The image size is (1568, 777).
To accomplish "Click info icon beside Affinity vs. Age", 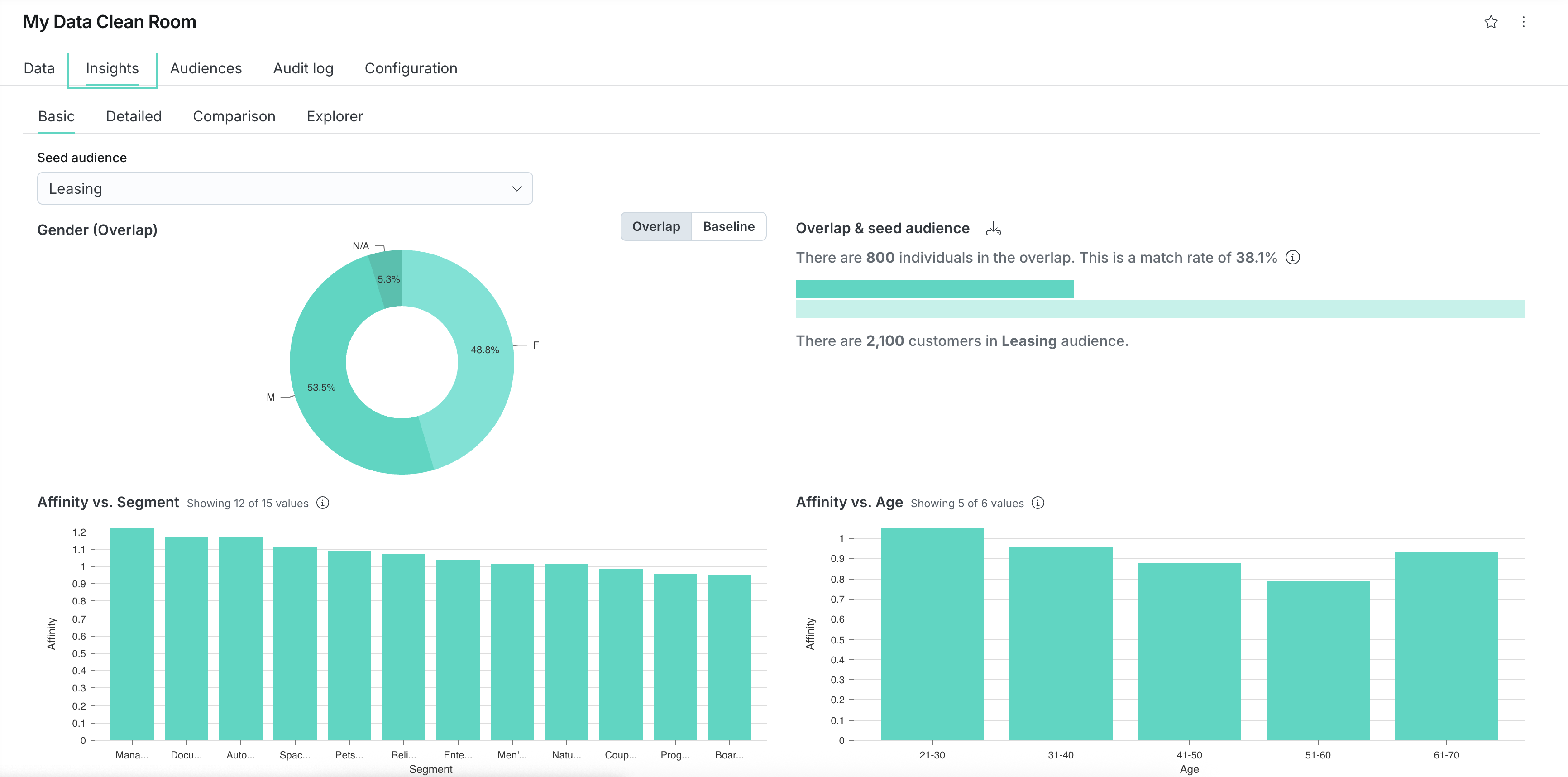I will coord(1038,502).
